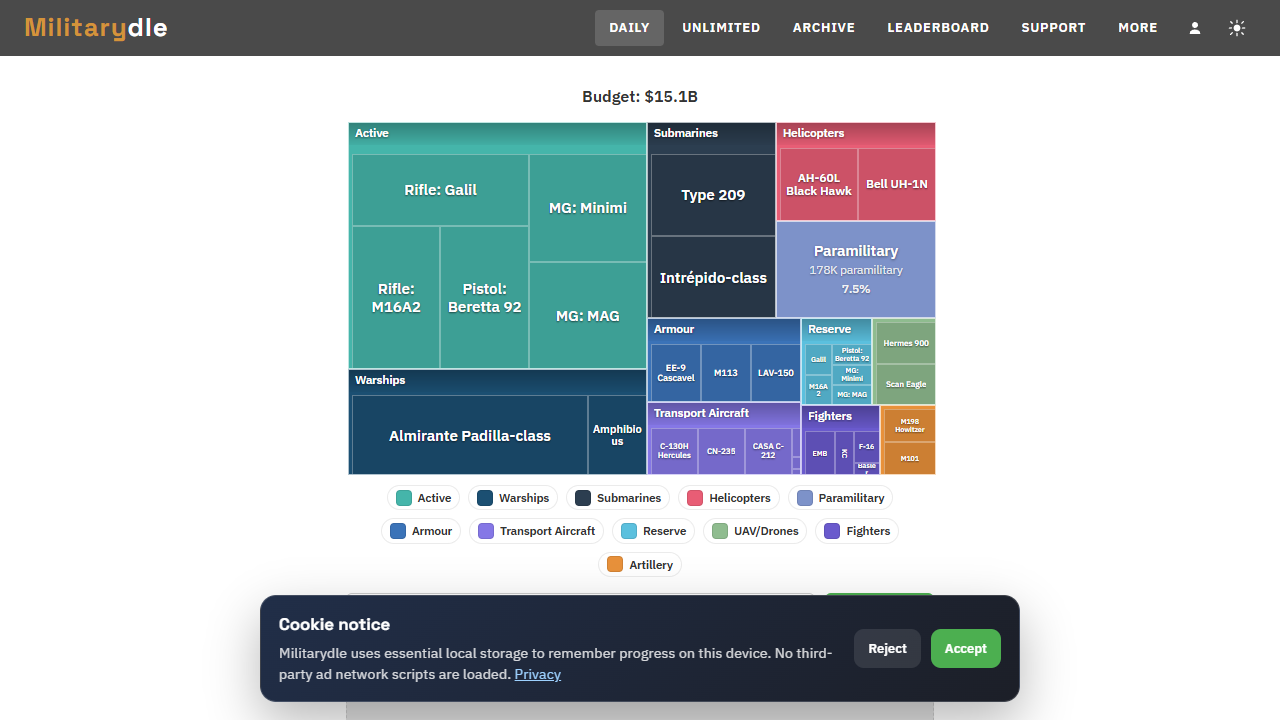Click MG: MAG cell in Reserve

click(x=852, y=395)
